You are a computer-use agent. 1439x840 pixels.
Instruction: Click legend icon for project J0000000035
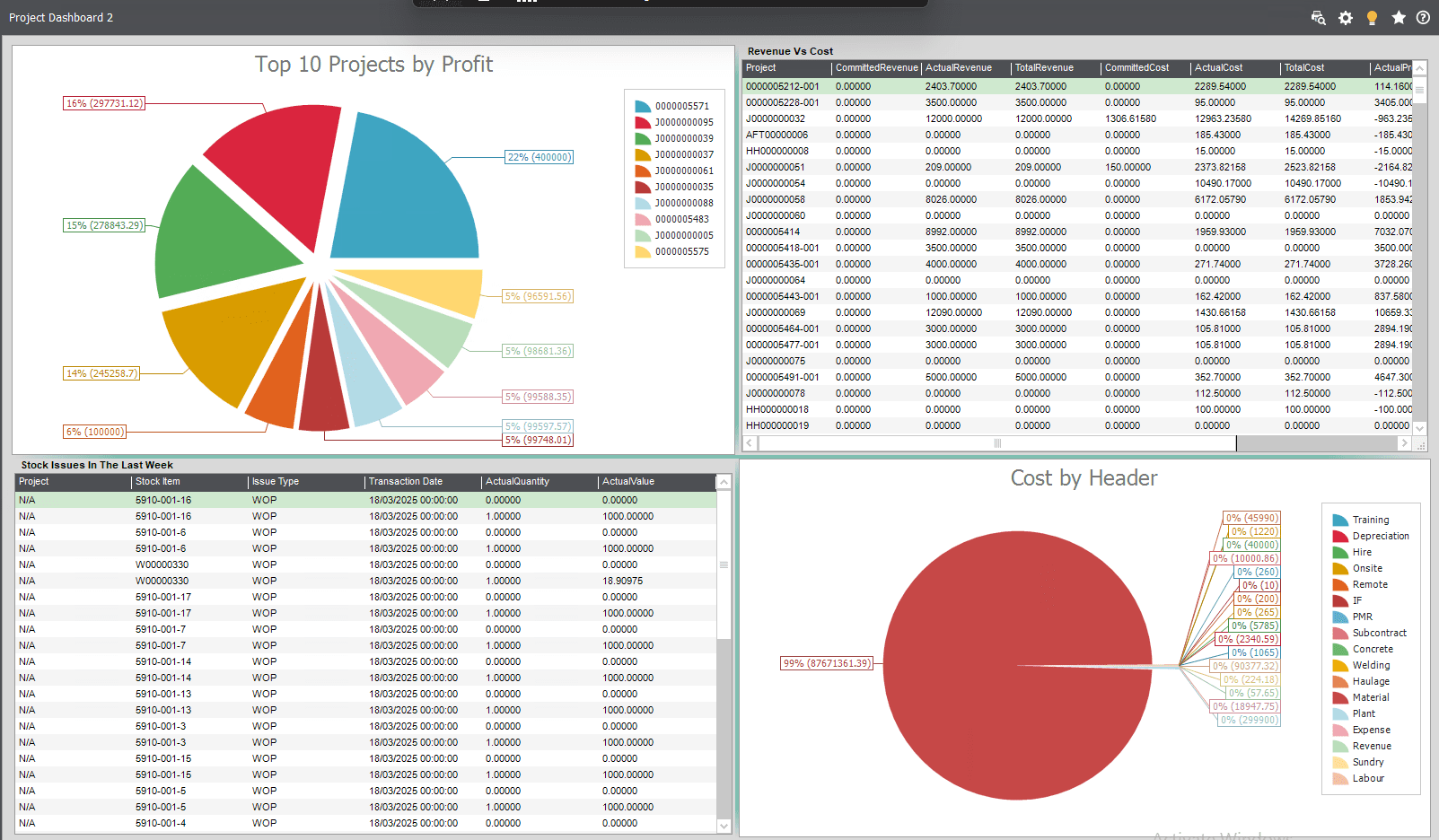coord(643,187)
